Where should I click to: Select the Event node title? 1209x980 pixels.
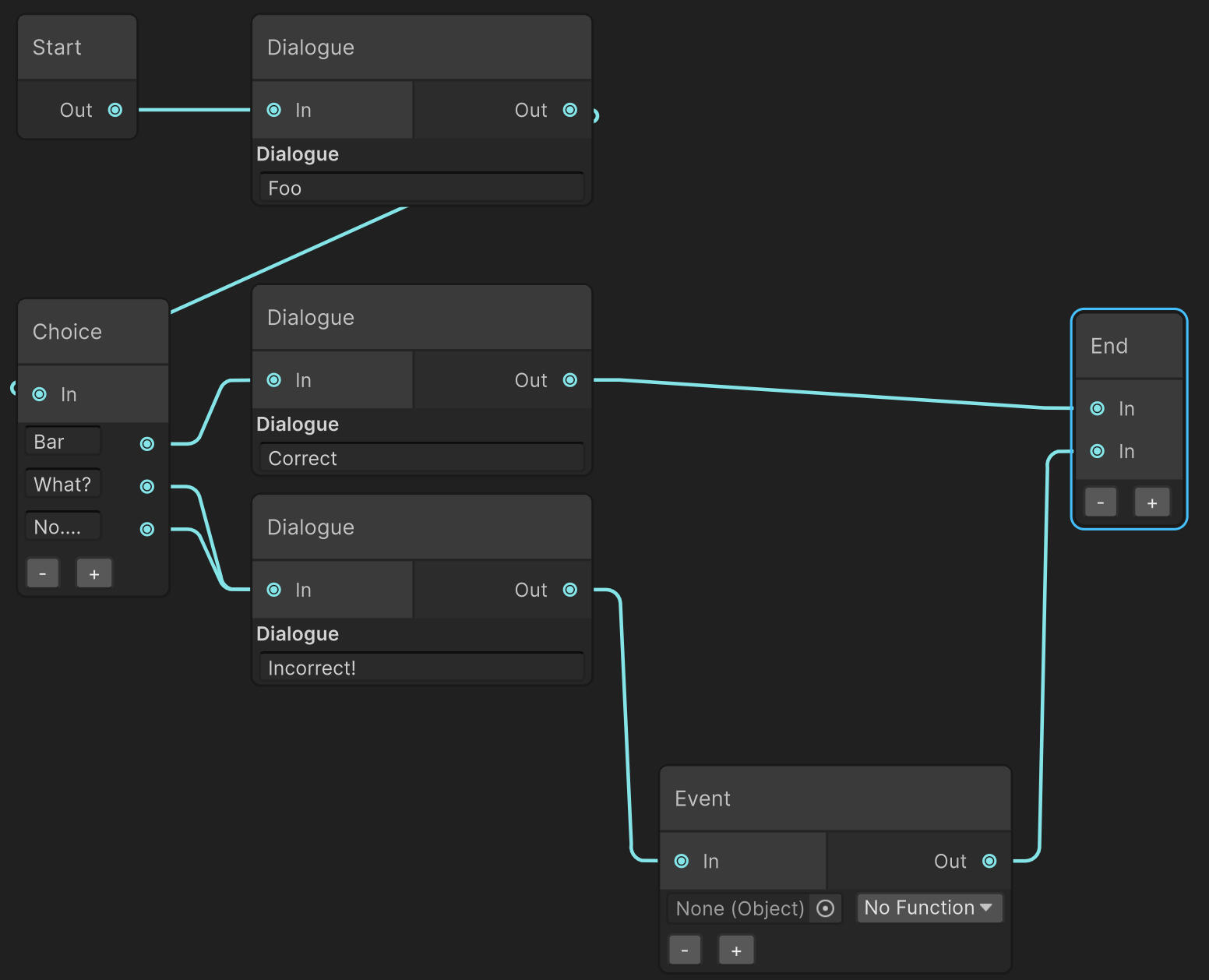click(x=703, y=798)
